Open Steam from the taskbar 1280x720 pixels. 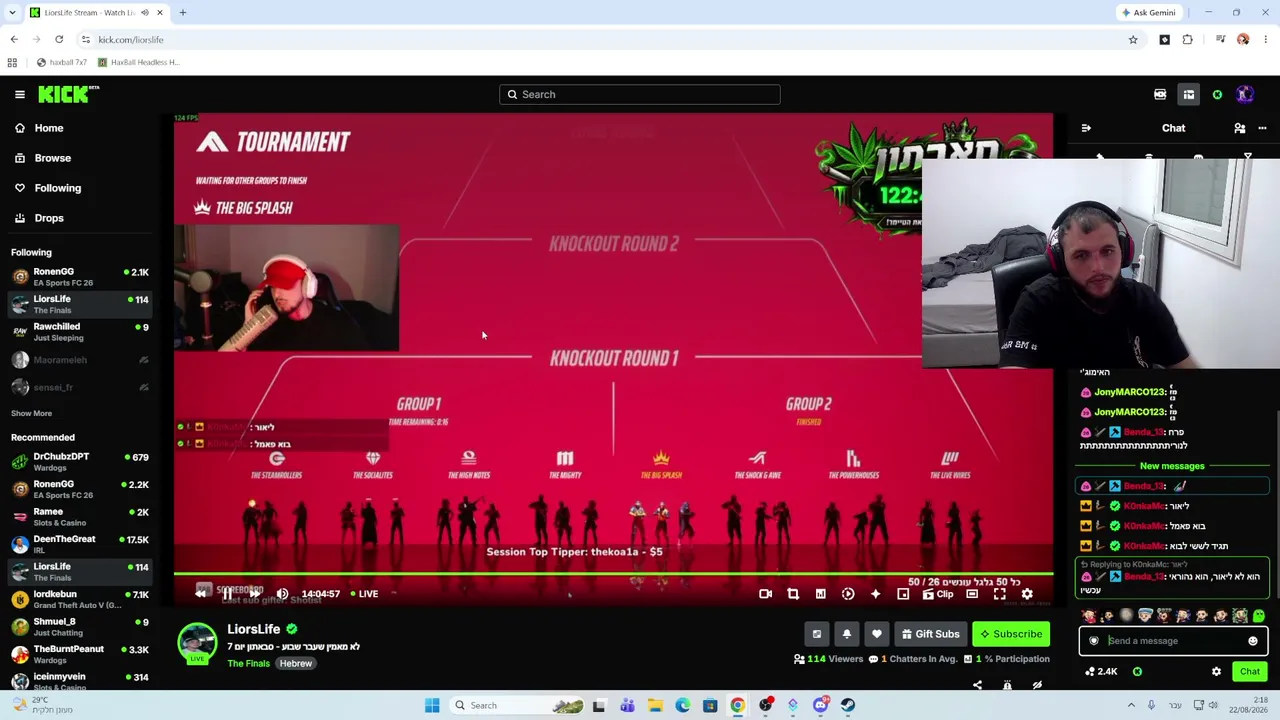pyautogui.click(x=848, y=705)
